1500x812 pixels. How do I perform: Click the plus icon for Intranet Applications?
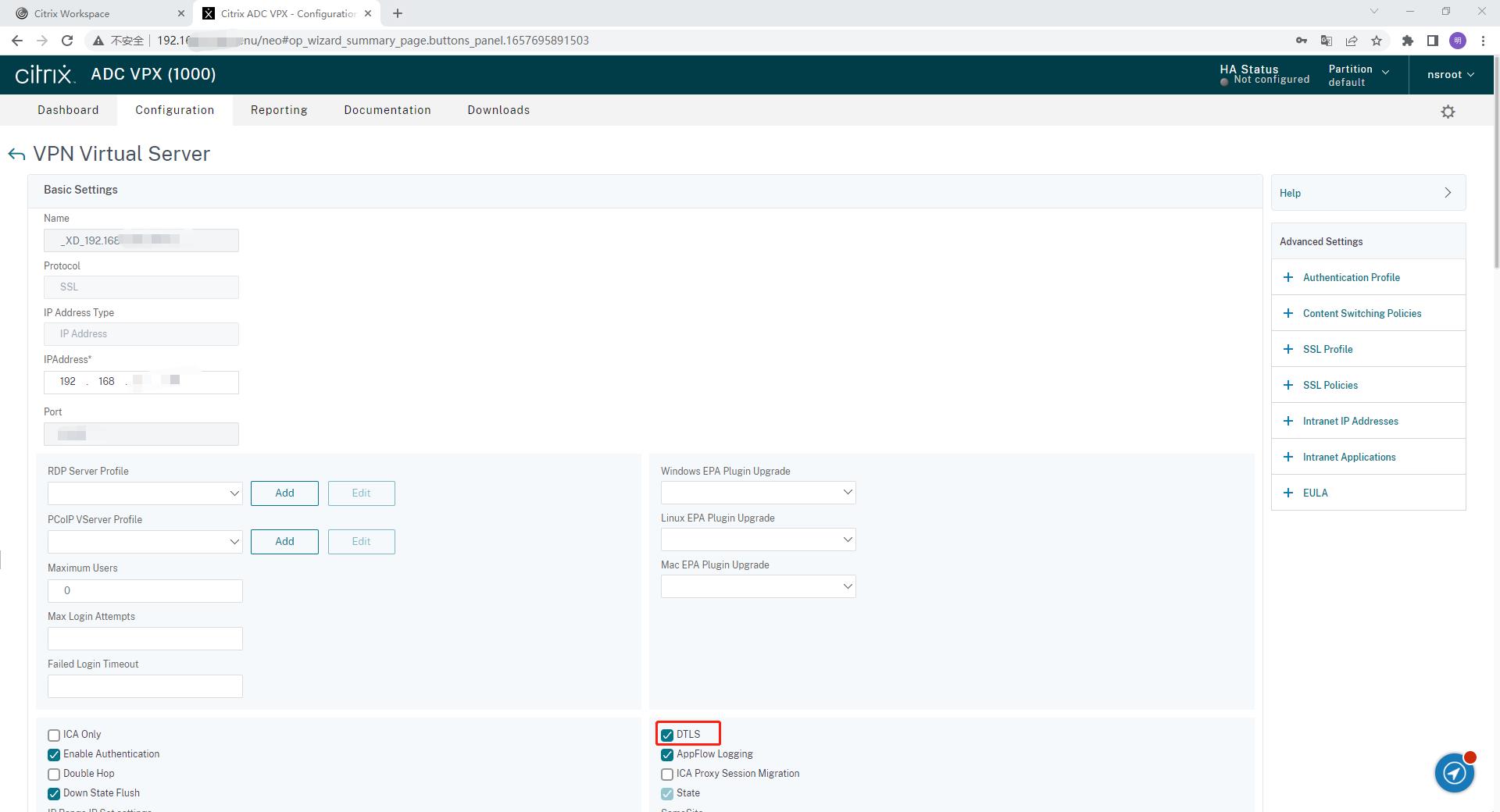click(1288, 457)
